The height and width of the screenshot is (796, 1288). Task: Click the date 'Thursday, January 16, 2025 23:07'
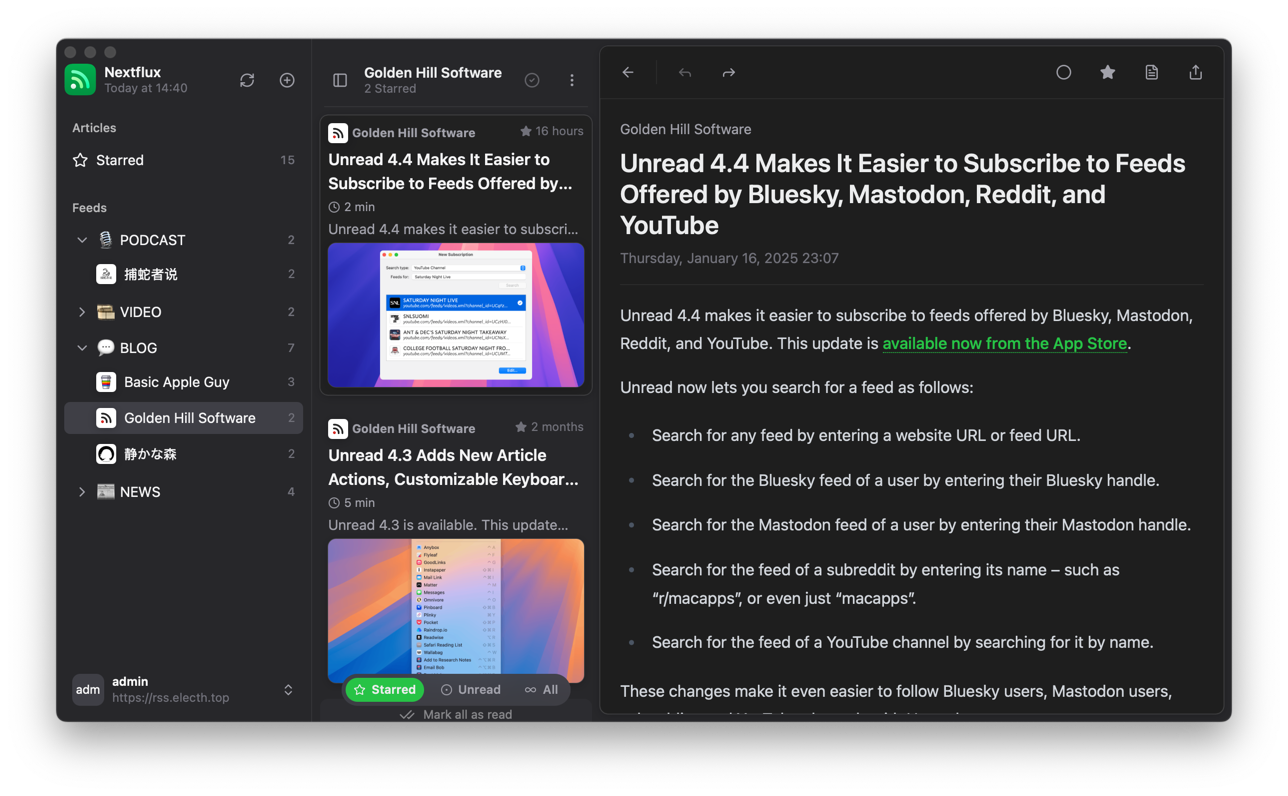729,258
